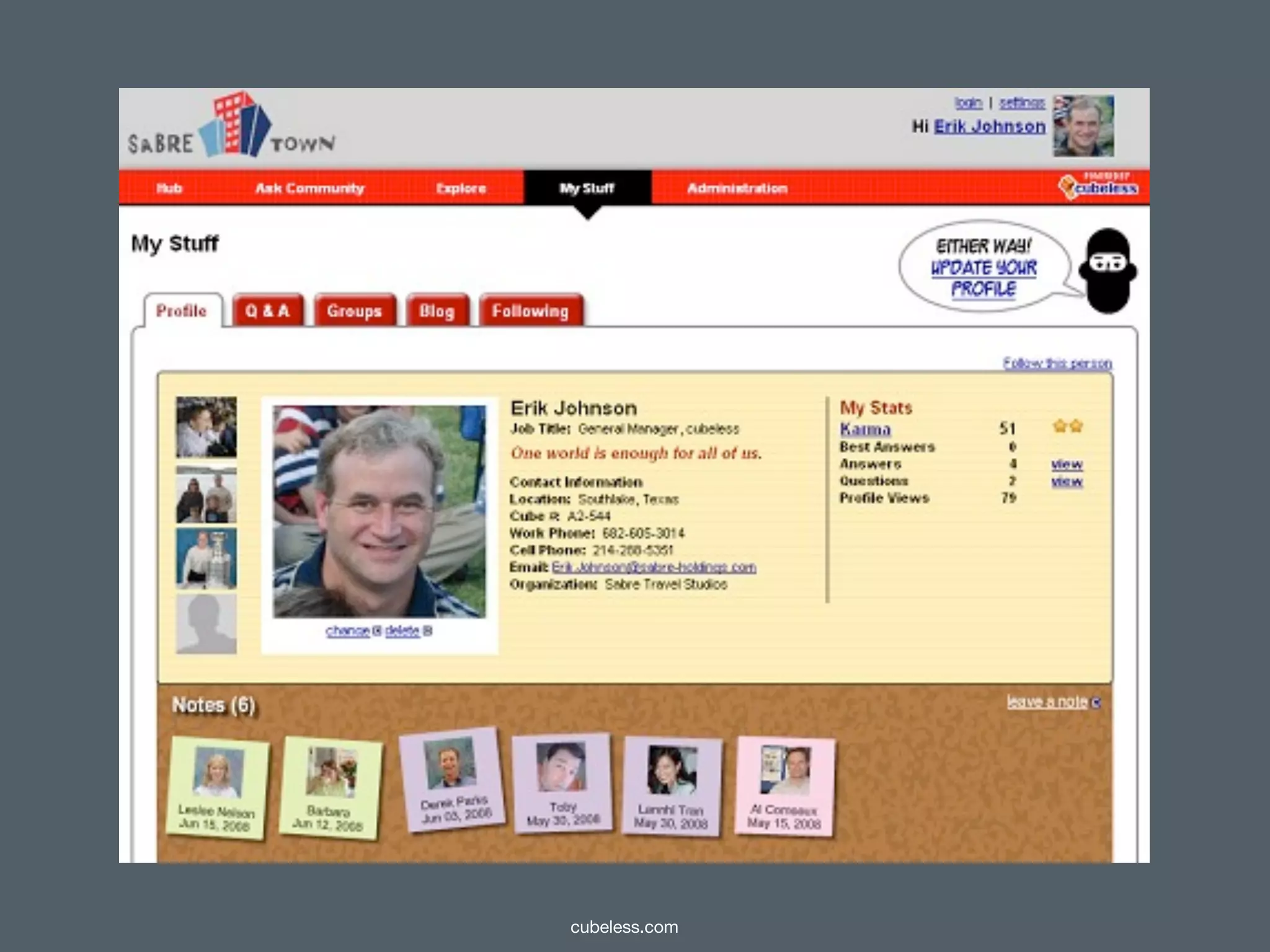Open Leslee Nelson's note
This screenshot has height=952, width=1270.
217,787
